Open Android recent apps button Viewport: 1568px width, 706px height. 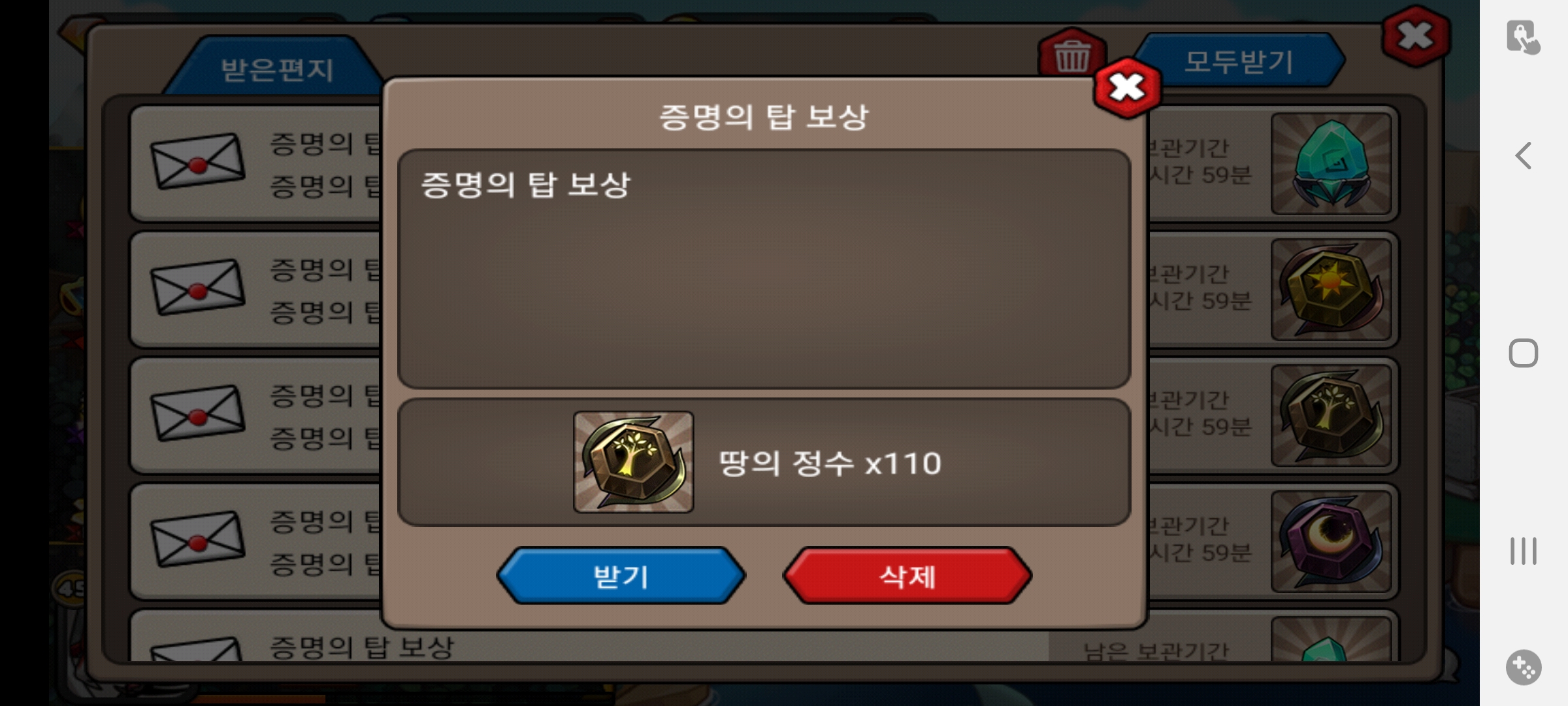[1524, 550]
